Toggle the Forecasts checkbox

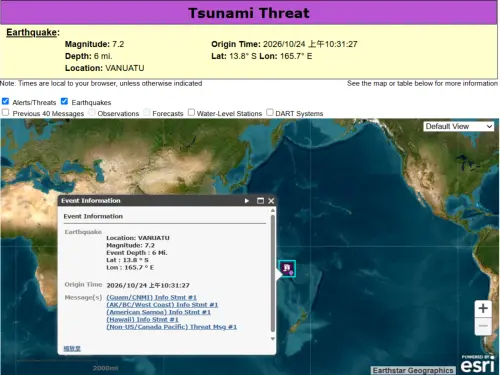click(146, 112)
